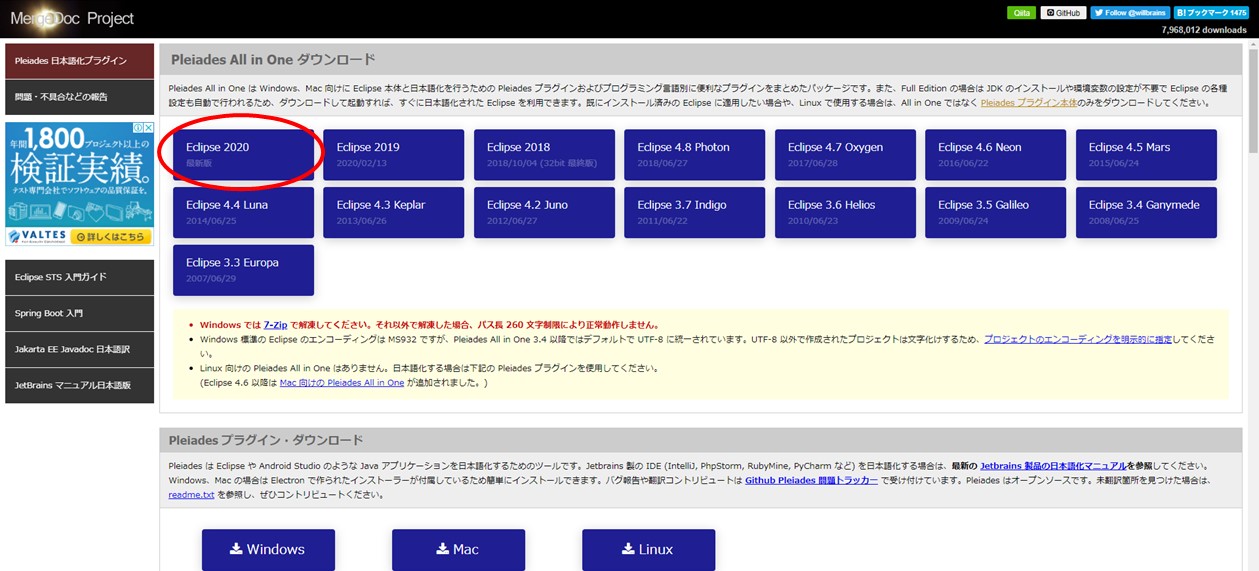This screenshot has height=571, width=1259.
Task: Select the Eclipse 4.7 Oxygen tile
Action: tap(845, 154)
